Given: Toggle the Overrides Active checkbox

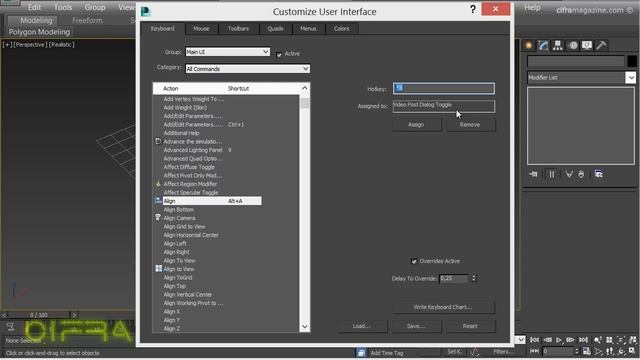Looking at the screenshot, I should pyautogui.click(x=414, y=261).
